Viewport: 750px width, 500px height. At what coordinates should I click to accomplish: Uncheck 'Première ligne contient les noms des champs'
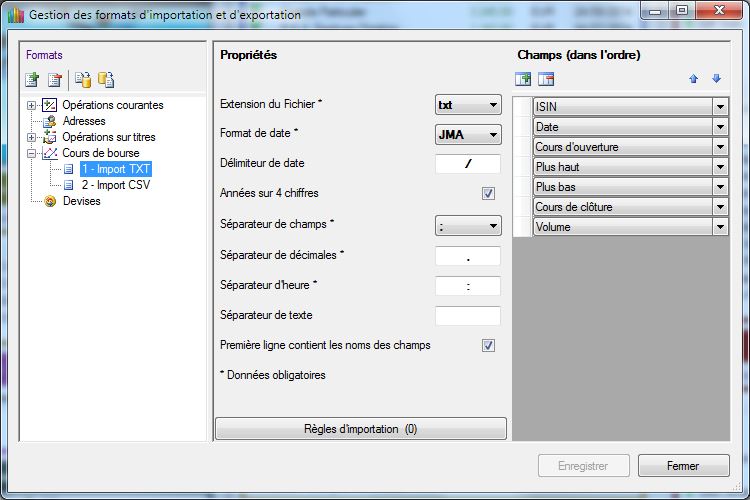tap(489, 345)
